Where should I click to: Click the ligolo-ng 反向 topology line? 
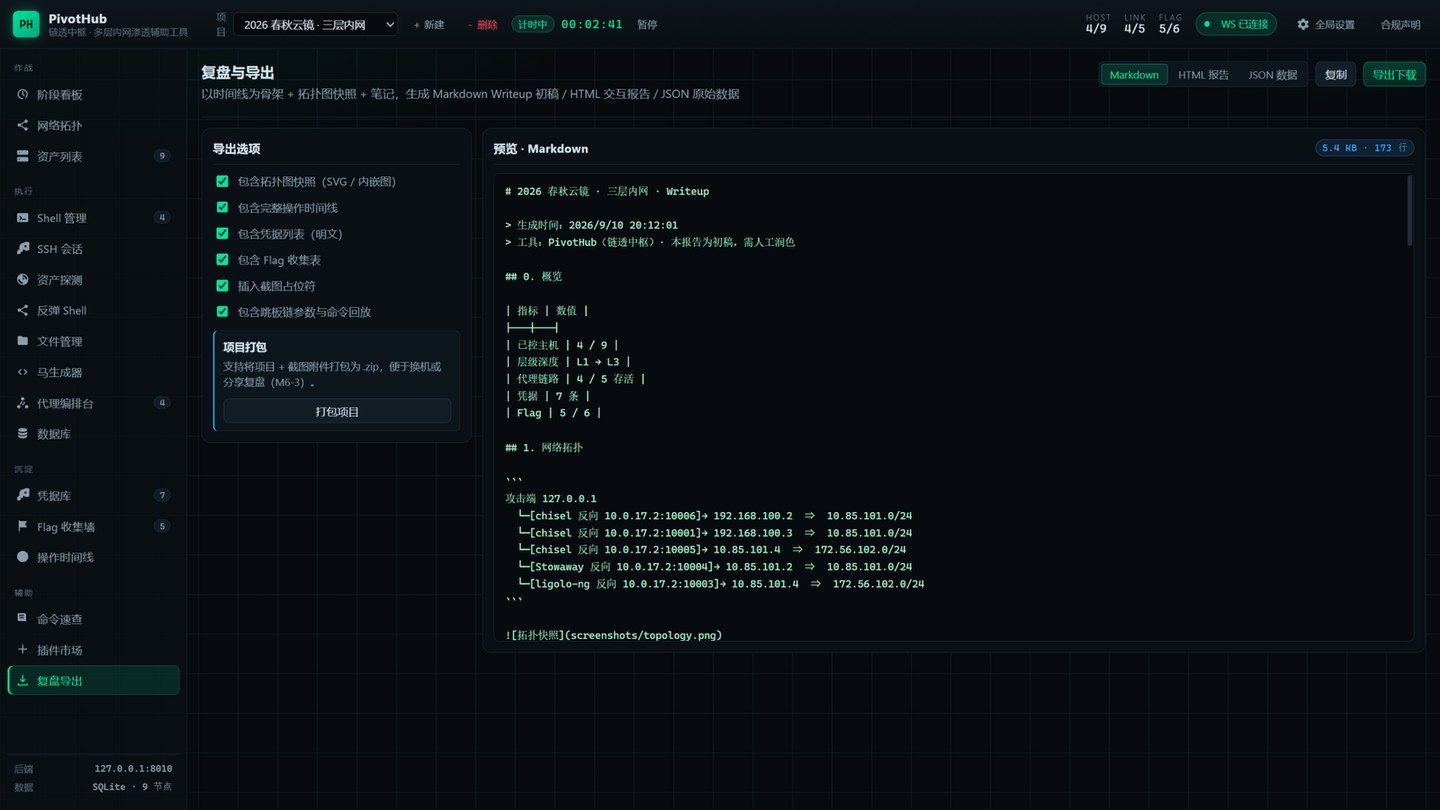[721, 584]
